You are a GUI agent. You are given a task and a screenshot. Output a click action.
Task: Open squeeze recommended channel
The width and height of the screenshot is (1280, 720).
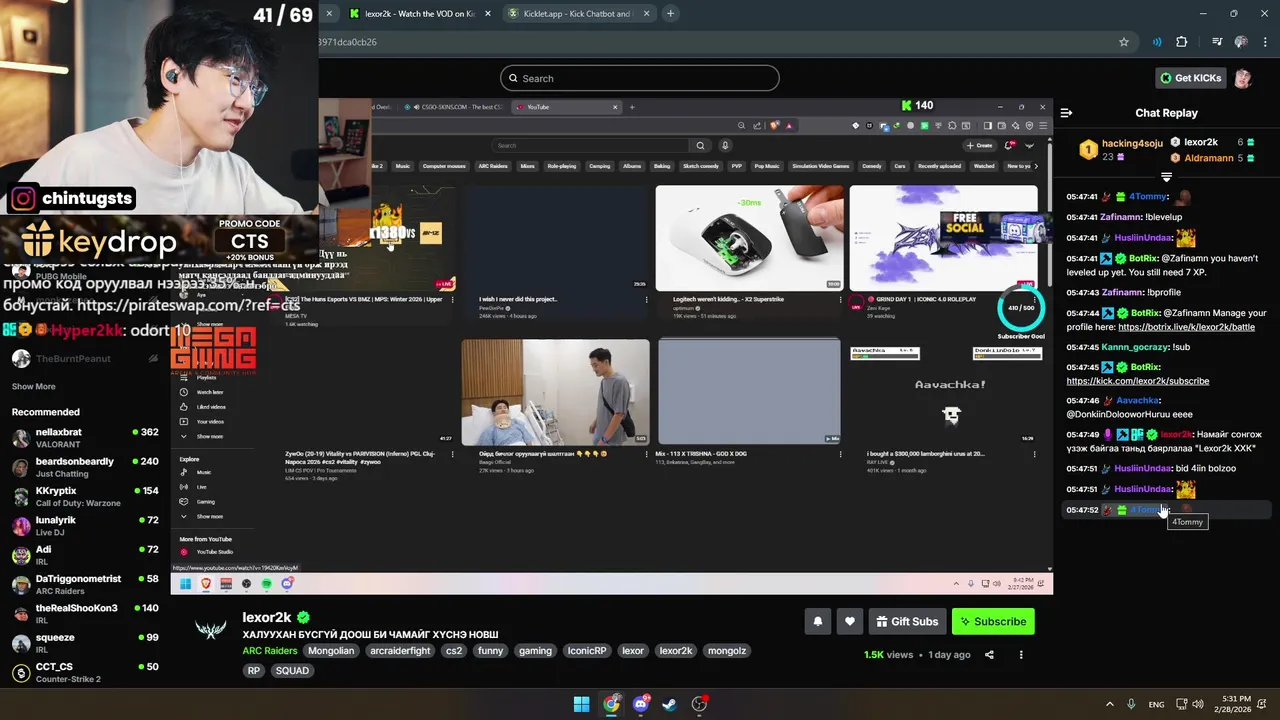click(x=85, y=643)
